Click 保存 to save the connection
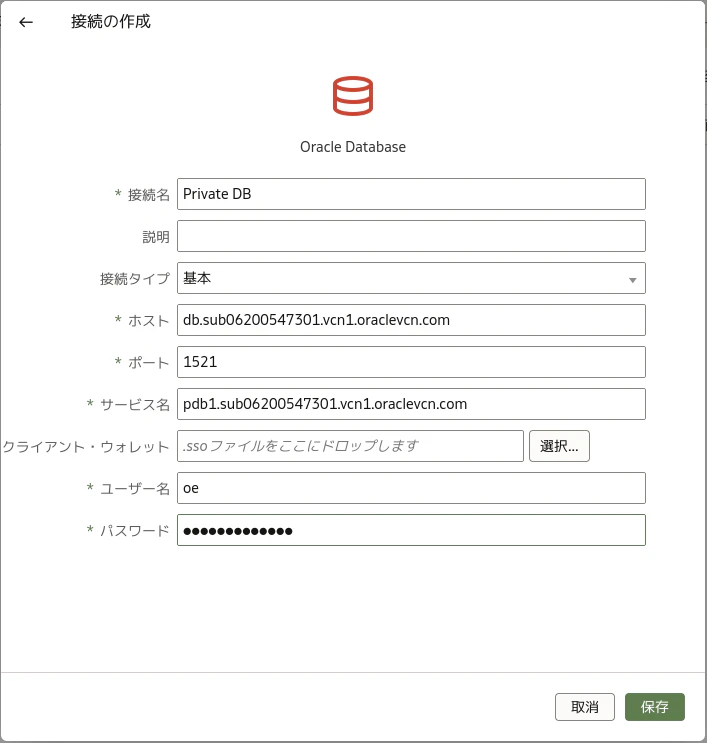Image resolution: width=707 pixels, height=743 pixels. [654, 707]
